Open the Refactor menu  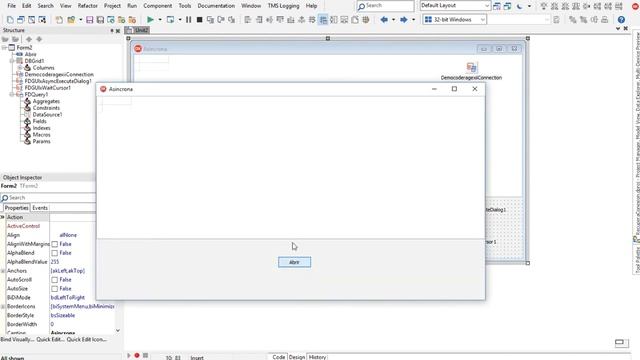tap(88, 6)
